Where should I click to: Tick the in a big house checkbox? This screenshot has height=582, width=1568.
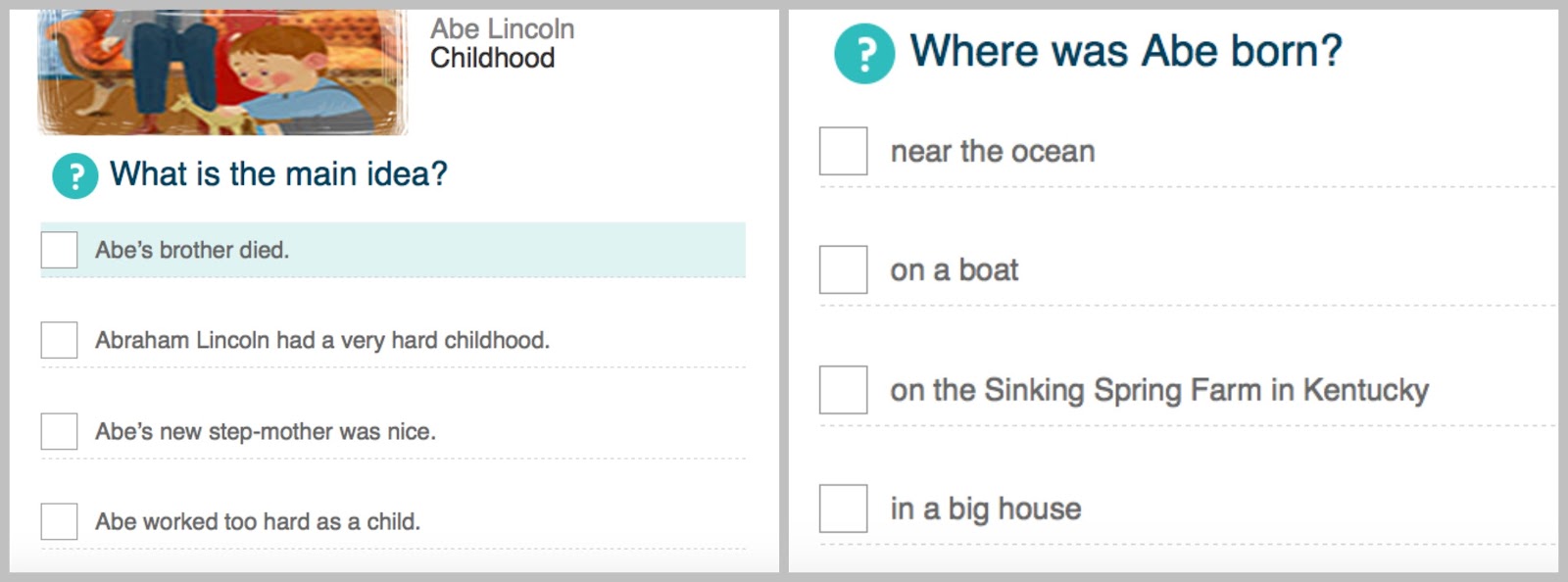coord(844,509)
